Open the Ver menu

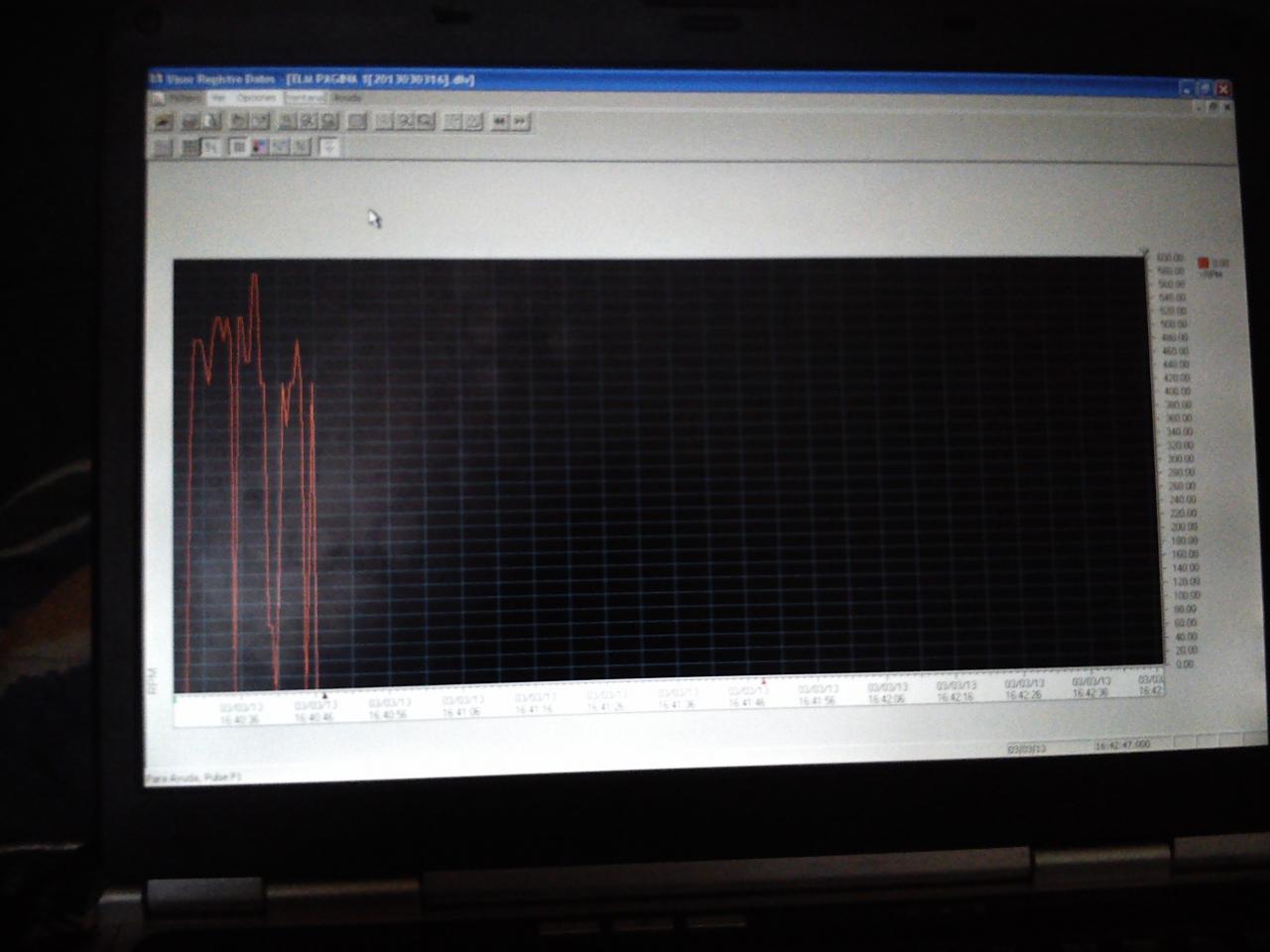pos(217,98)
